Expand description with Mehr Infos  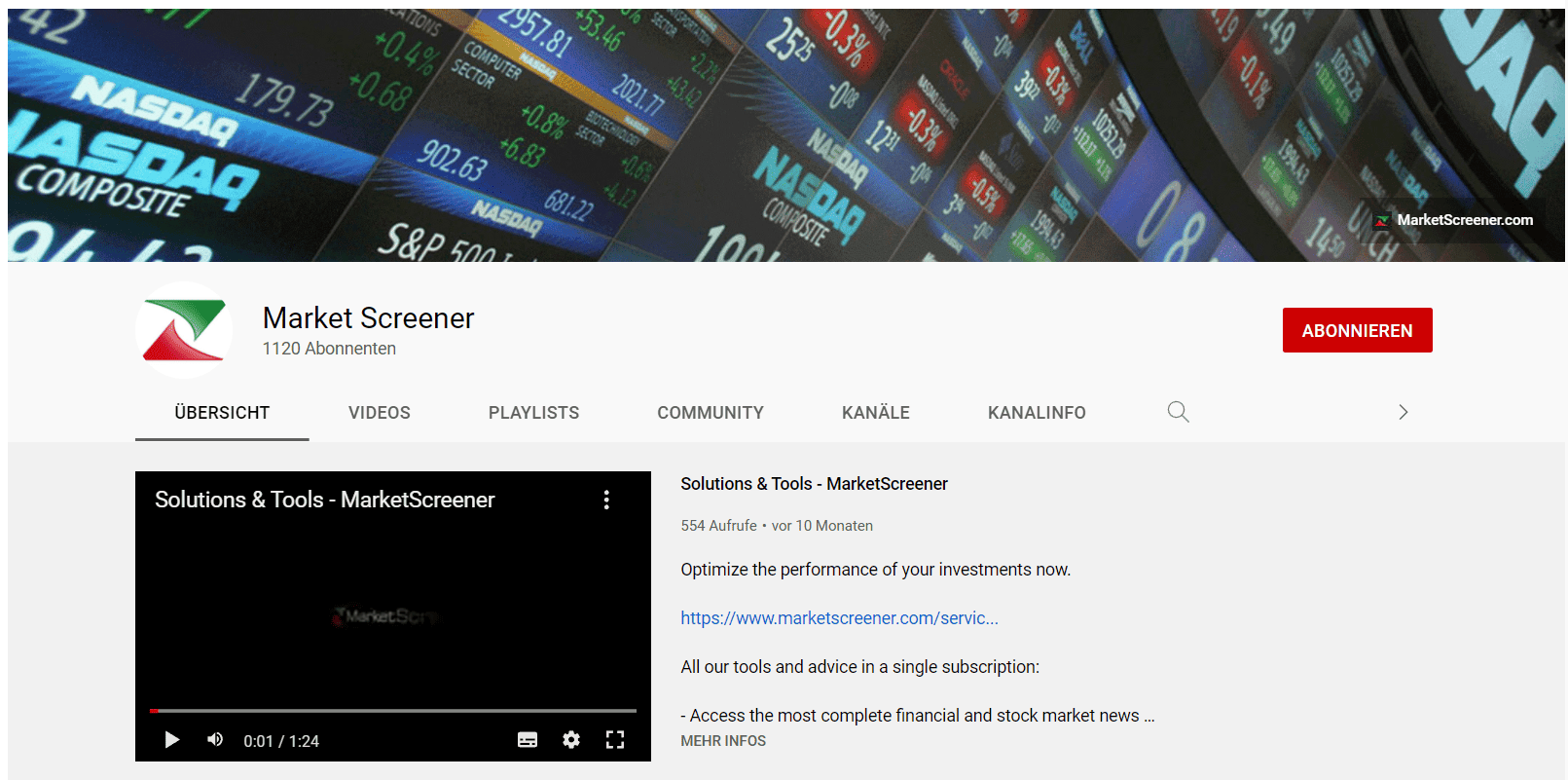(x=723, y=741)
